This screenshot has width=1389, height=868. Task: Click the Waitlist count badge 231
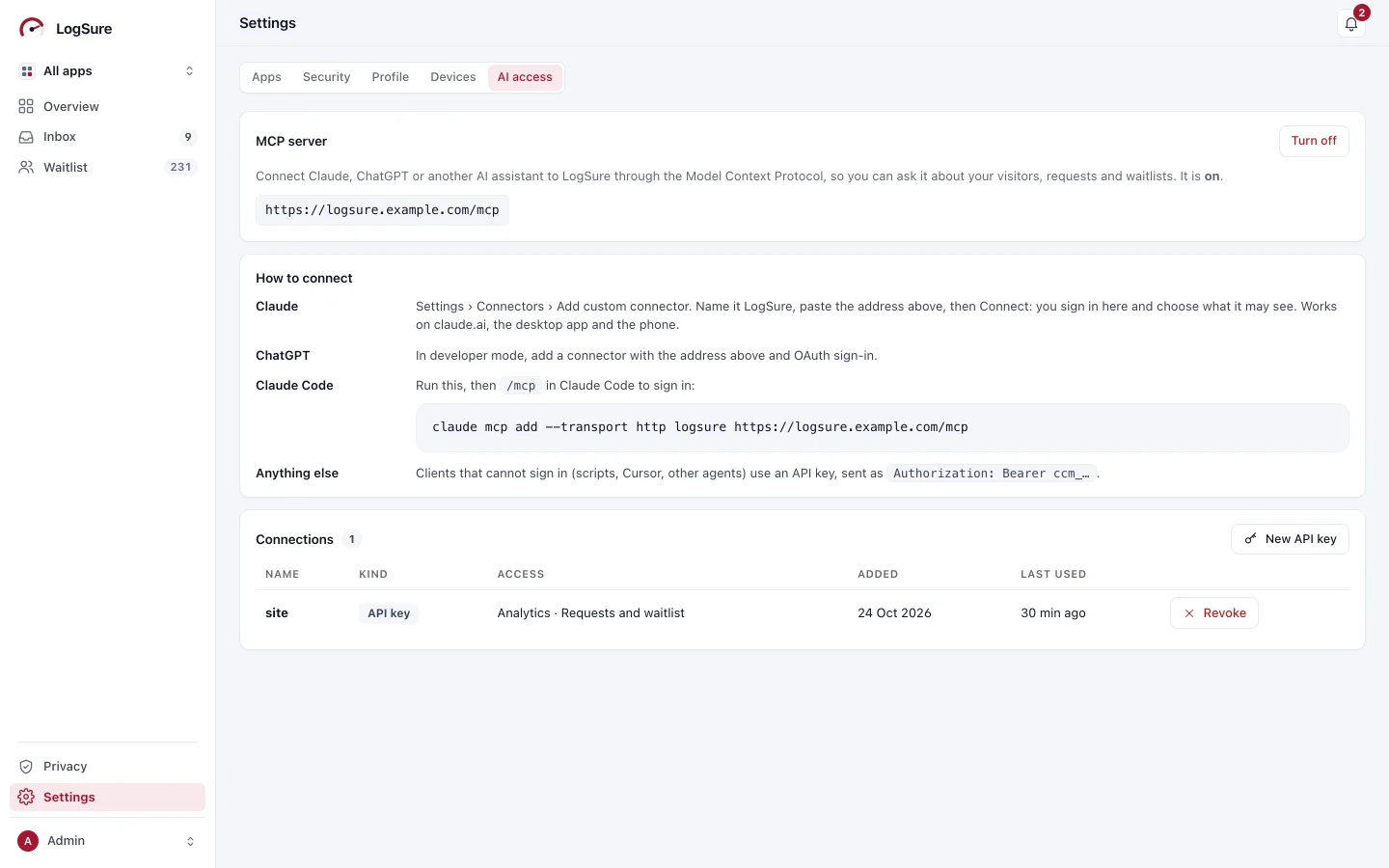click(x=180, y=168)
